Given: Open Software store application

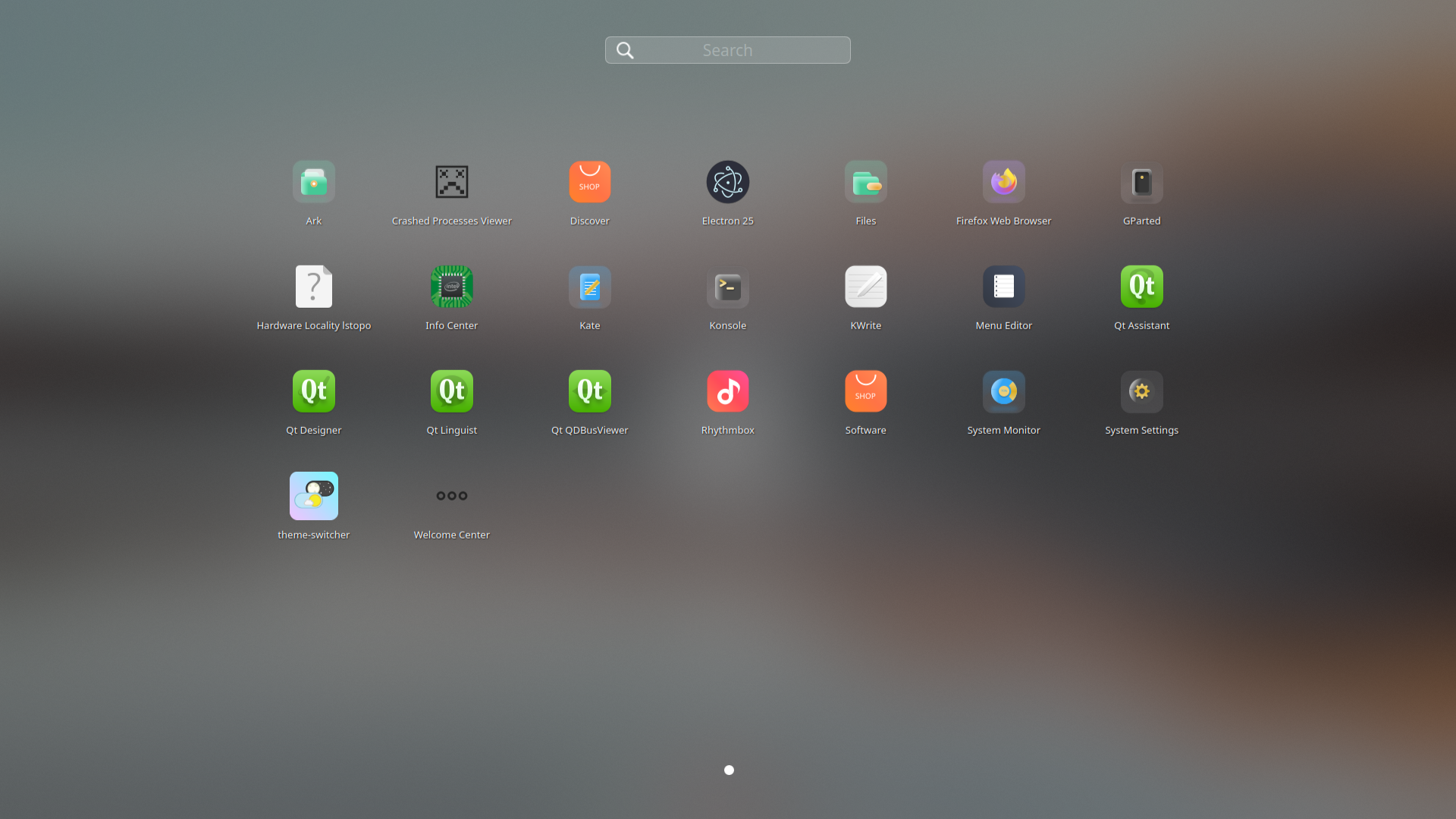Looking at the screenshot, I should [x=866, y=391].
